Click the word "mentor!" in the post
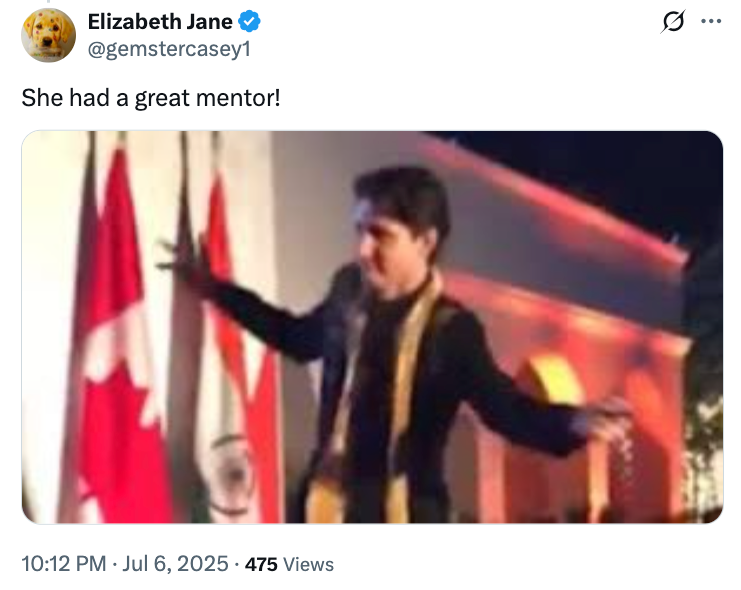 tap(238, 98)
